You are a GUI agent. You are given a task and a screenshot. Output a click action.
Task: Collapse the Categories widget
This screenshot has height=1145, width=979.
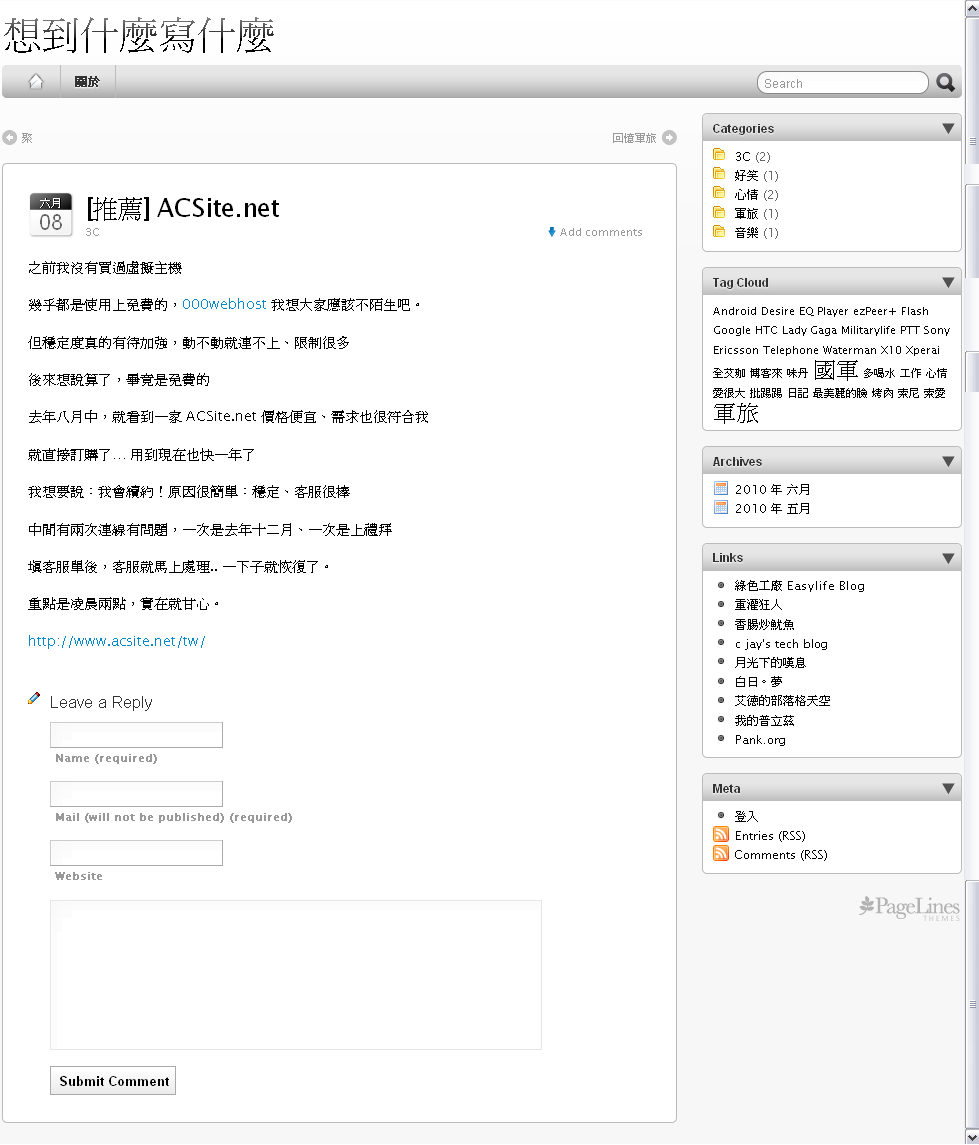pyautogui.click(x=948, y=129)
